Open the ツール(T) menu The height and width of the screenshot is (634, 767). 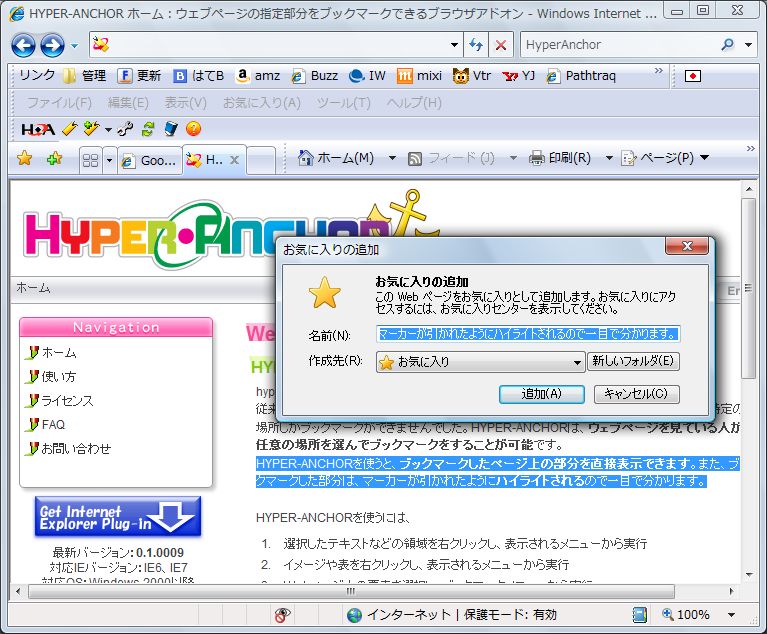click(343, 103)
